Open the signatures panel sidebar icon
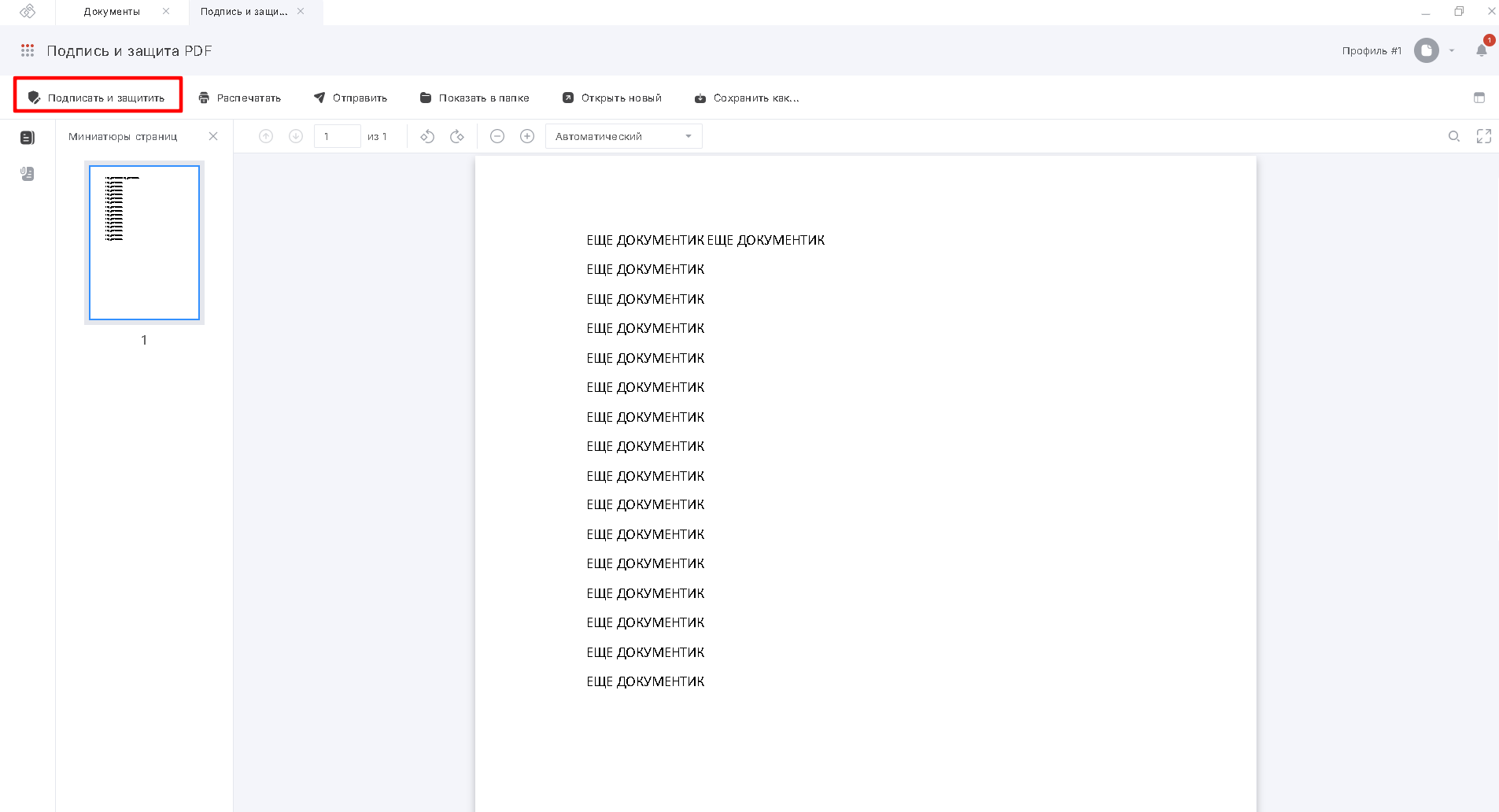The height and width of the screenshot is (812, 1499). [x=28, y=174]
